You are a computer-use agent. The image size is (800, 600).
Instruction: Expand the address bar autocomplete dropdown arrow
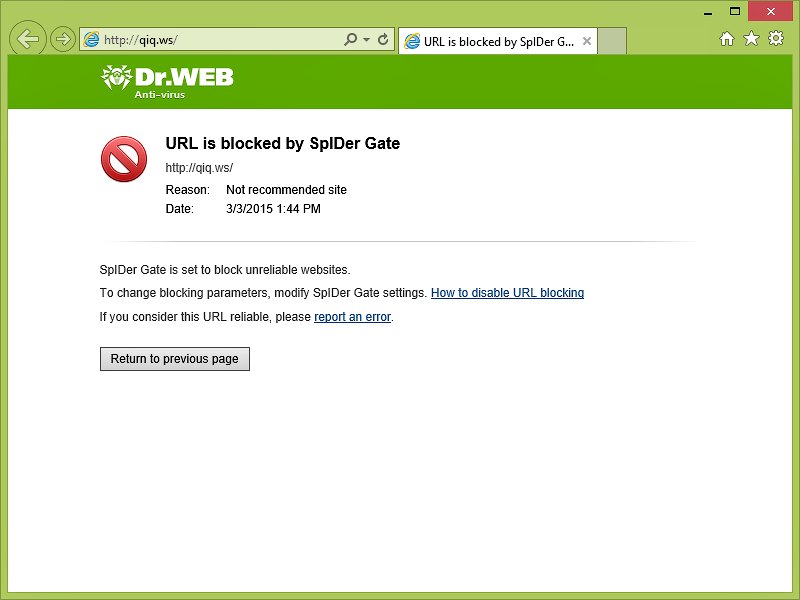coord(366,39)
